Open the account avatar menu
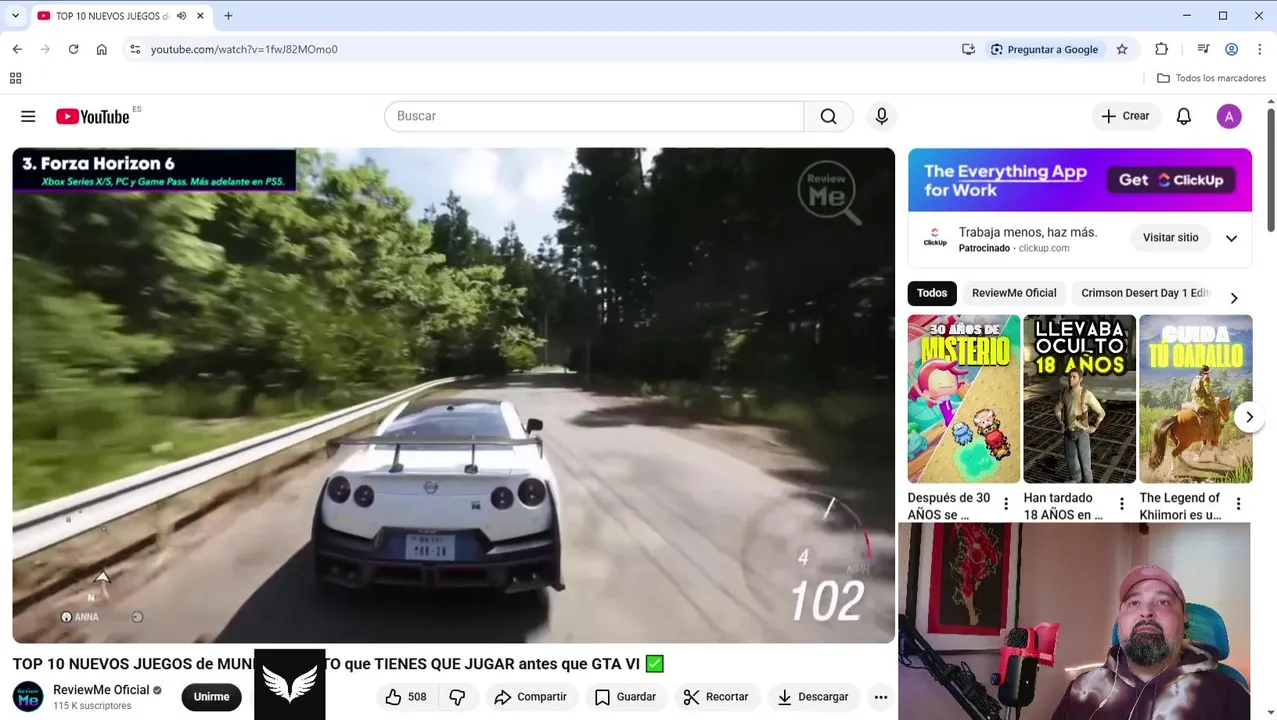Image resolution: width=1277 pixels, height=720 pixels. point(1229,116)
